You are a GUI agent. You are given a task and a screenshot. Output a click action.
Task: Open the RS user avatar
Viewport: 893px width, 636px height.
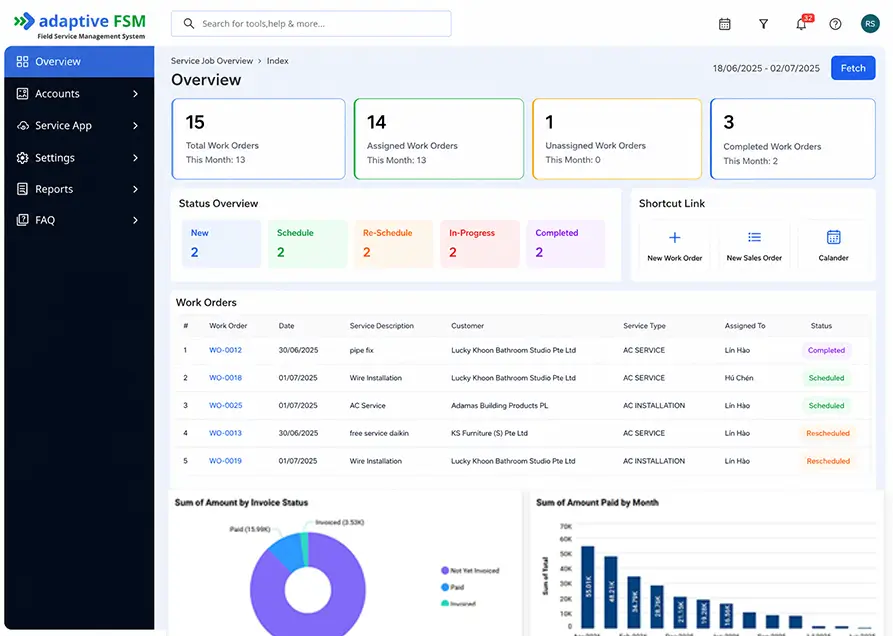click(x=870, y=23)
